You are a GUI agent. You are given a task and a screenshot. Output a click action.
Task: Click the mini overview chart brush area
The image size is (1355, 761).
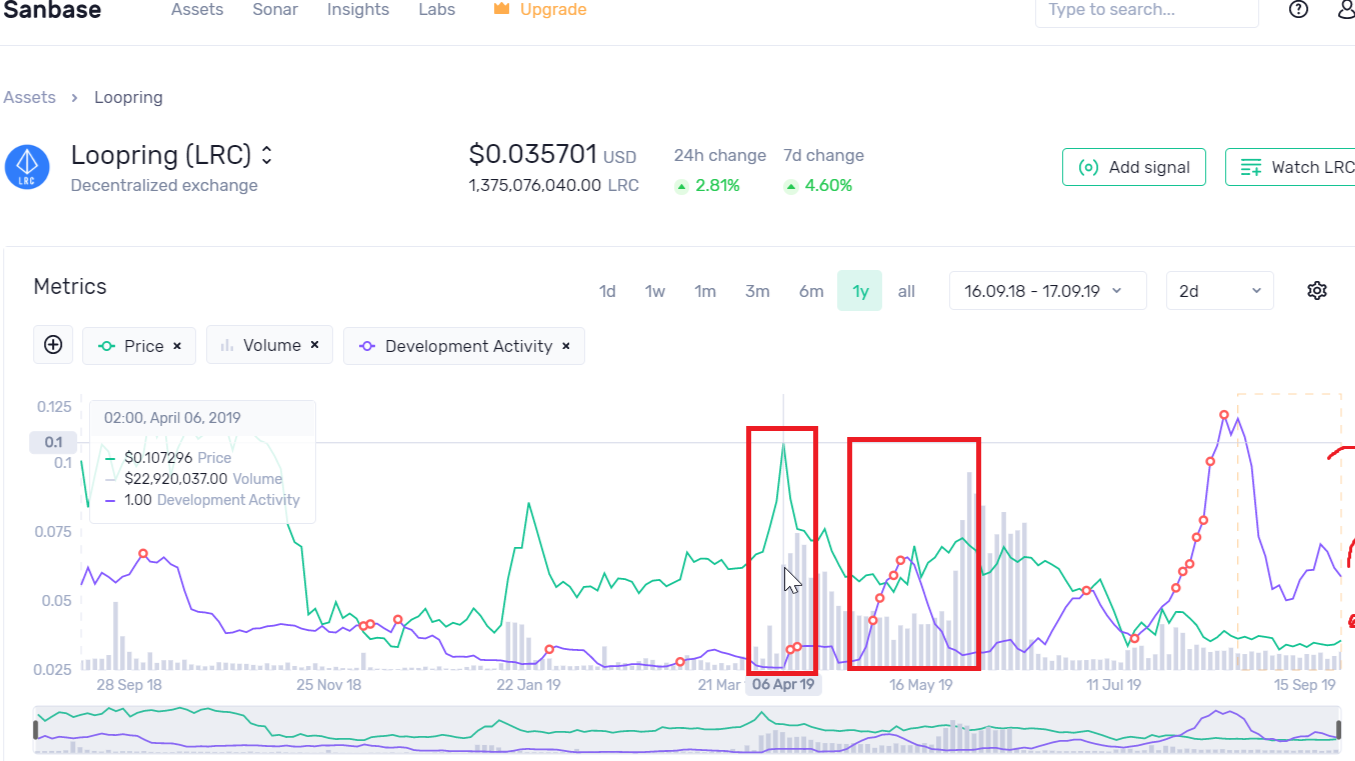tap(688, 729)
